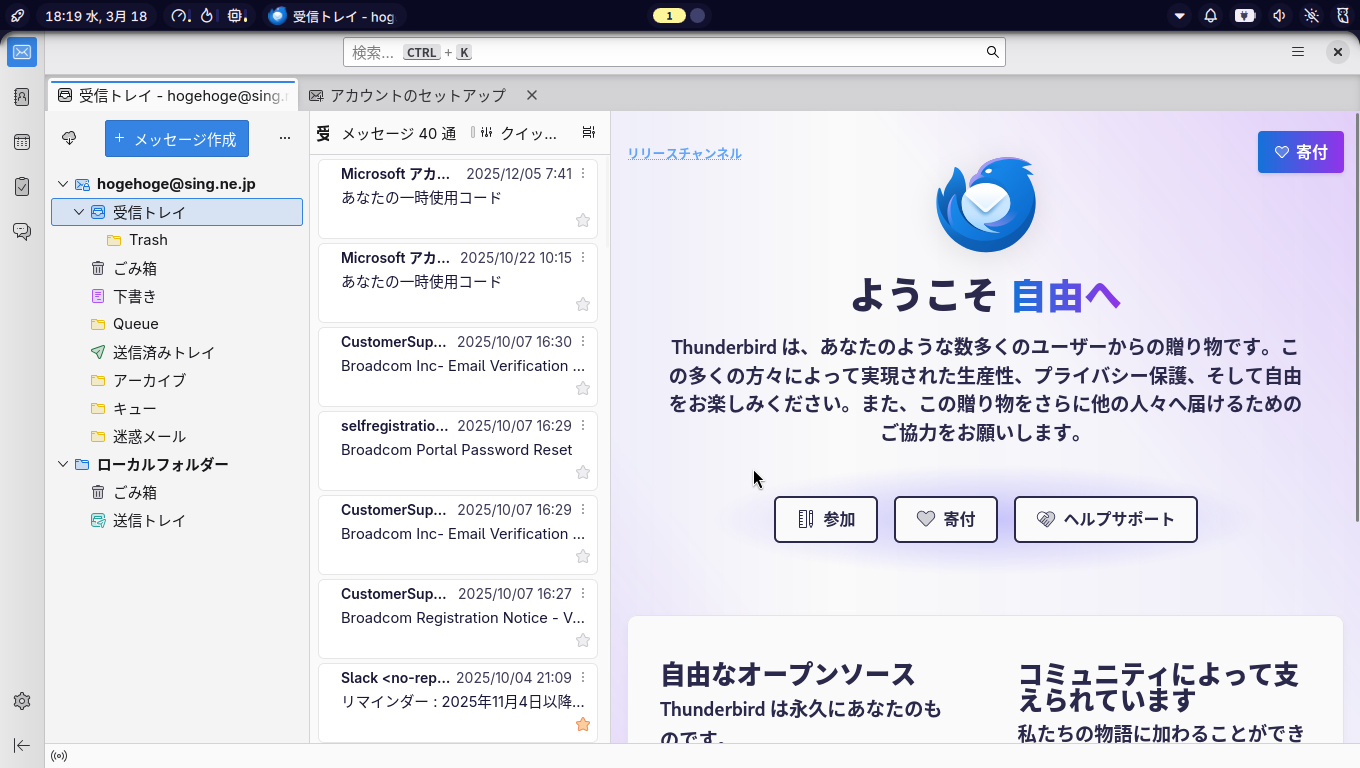Click the gradient 寄付 button at top corner
This screenshot has width=1360, height=768.
pos(1301,152)
